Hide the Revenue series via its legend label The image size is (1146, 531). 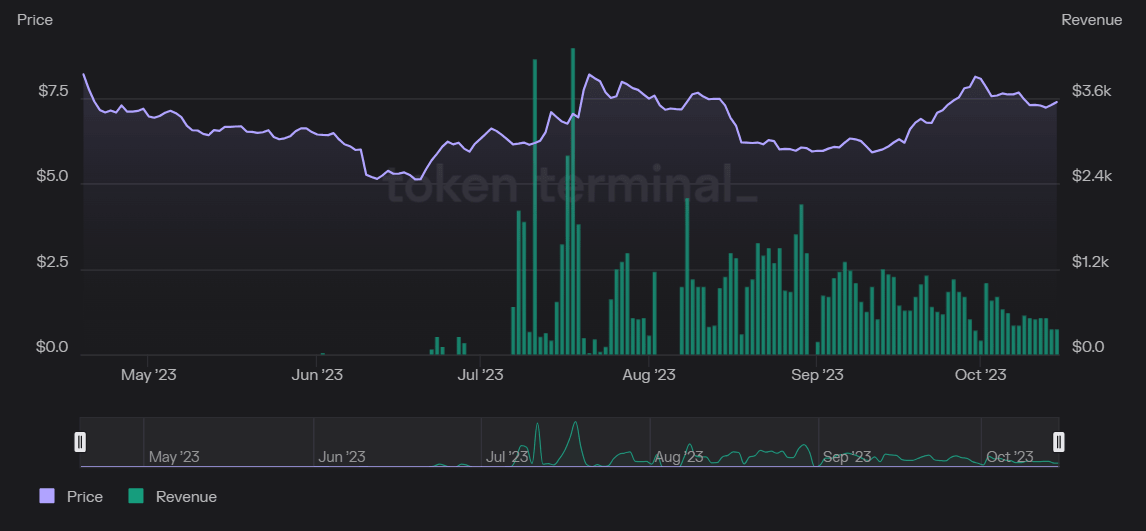pos(186,496)
